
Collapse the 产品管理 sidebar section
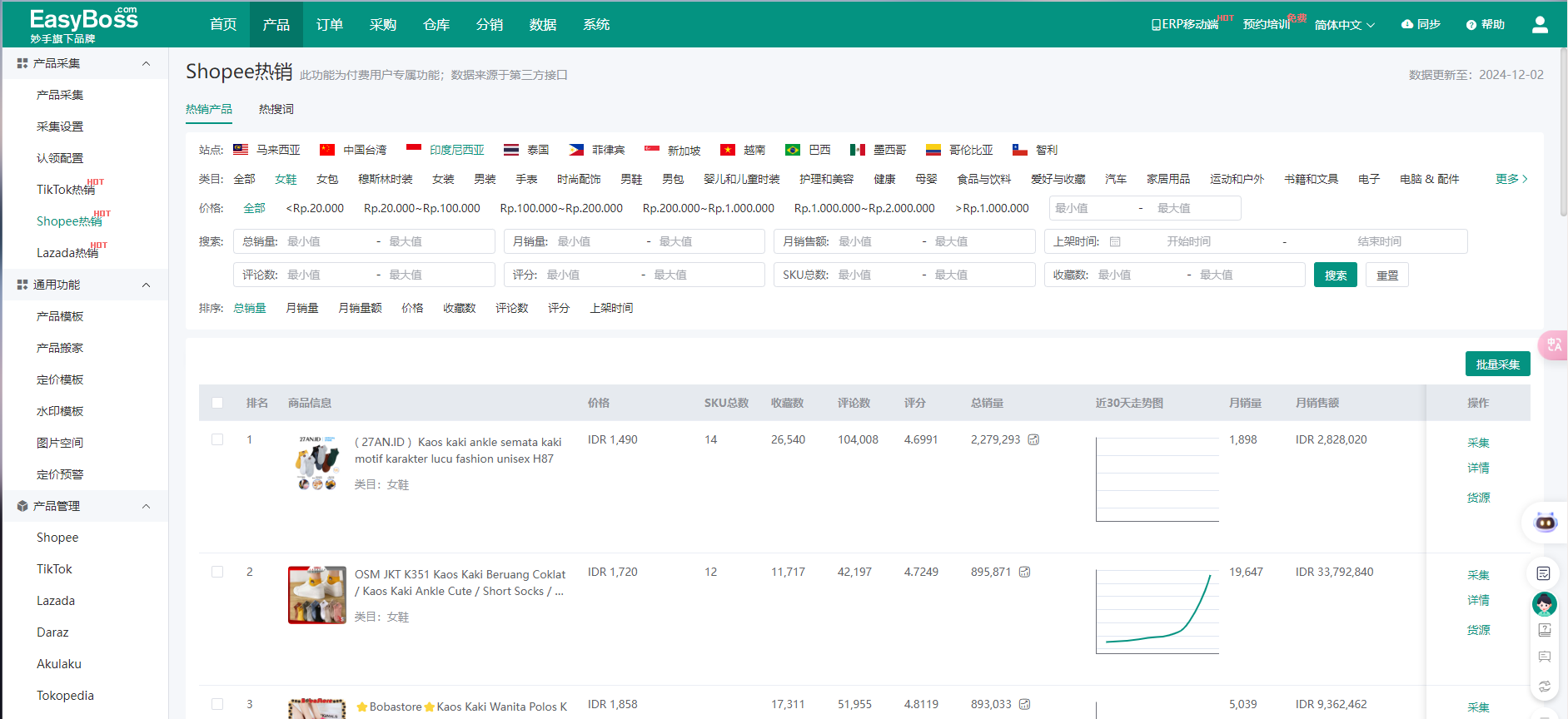click(147, 506)
